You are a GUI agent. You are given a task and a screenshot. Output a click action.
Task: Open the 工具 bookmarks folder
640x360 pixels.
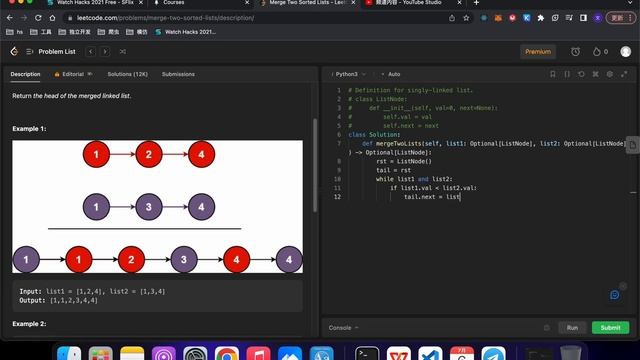(x=41, y=32)
